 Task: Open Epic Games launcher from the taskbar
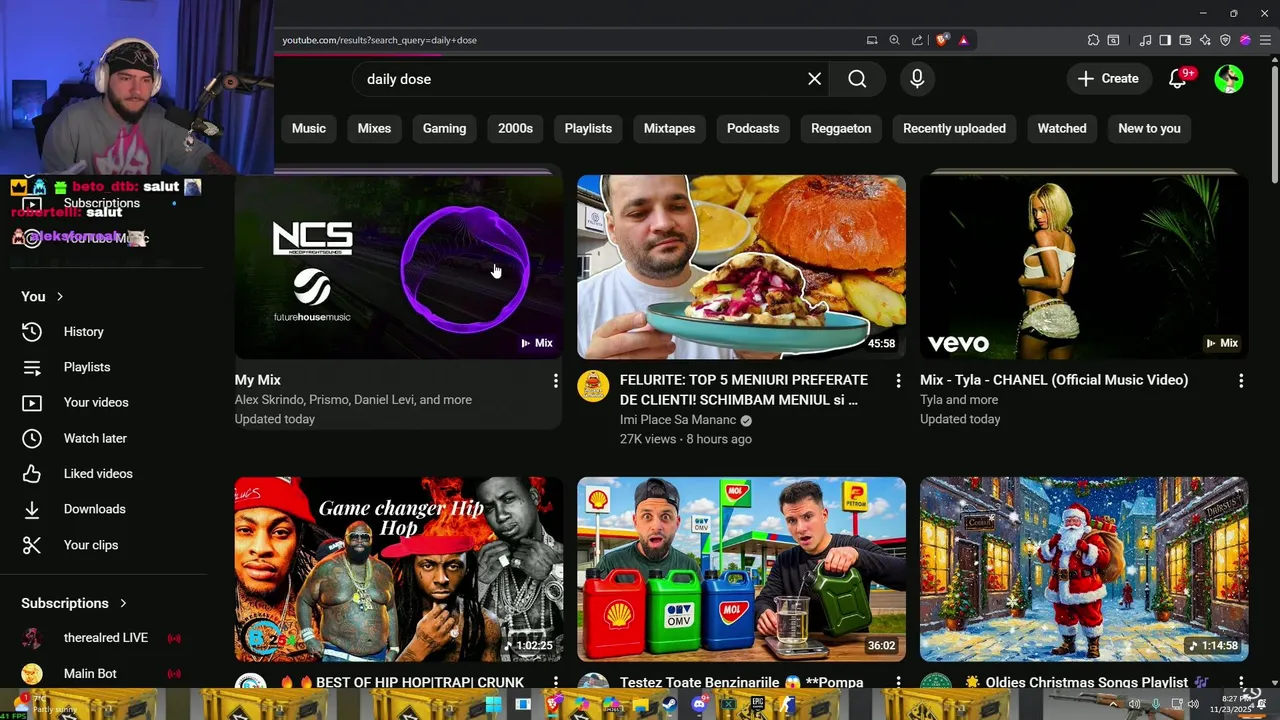757,705
